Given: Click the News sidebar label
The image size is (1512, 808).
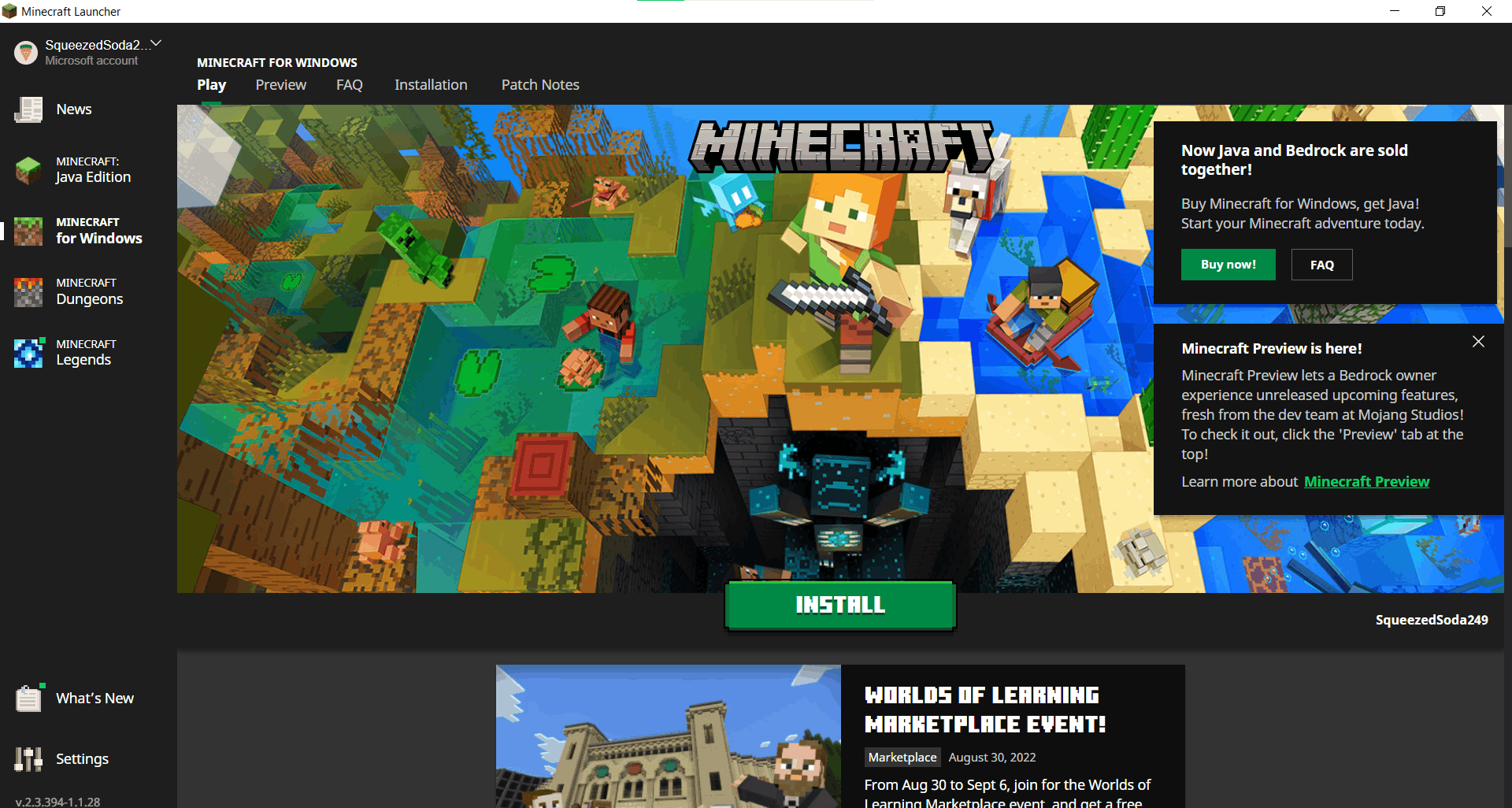Looking at the screenshot, I should (74, 109).
